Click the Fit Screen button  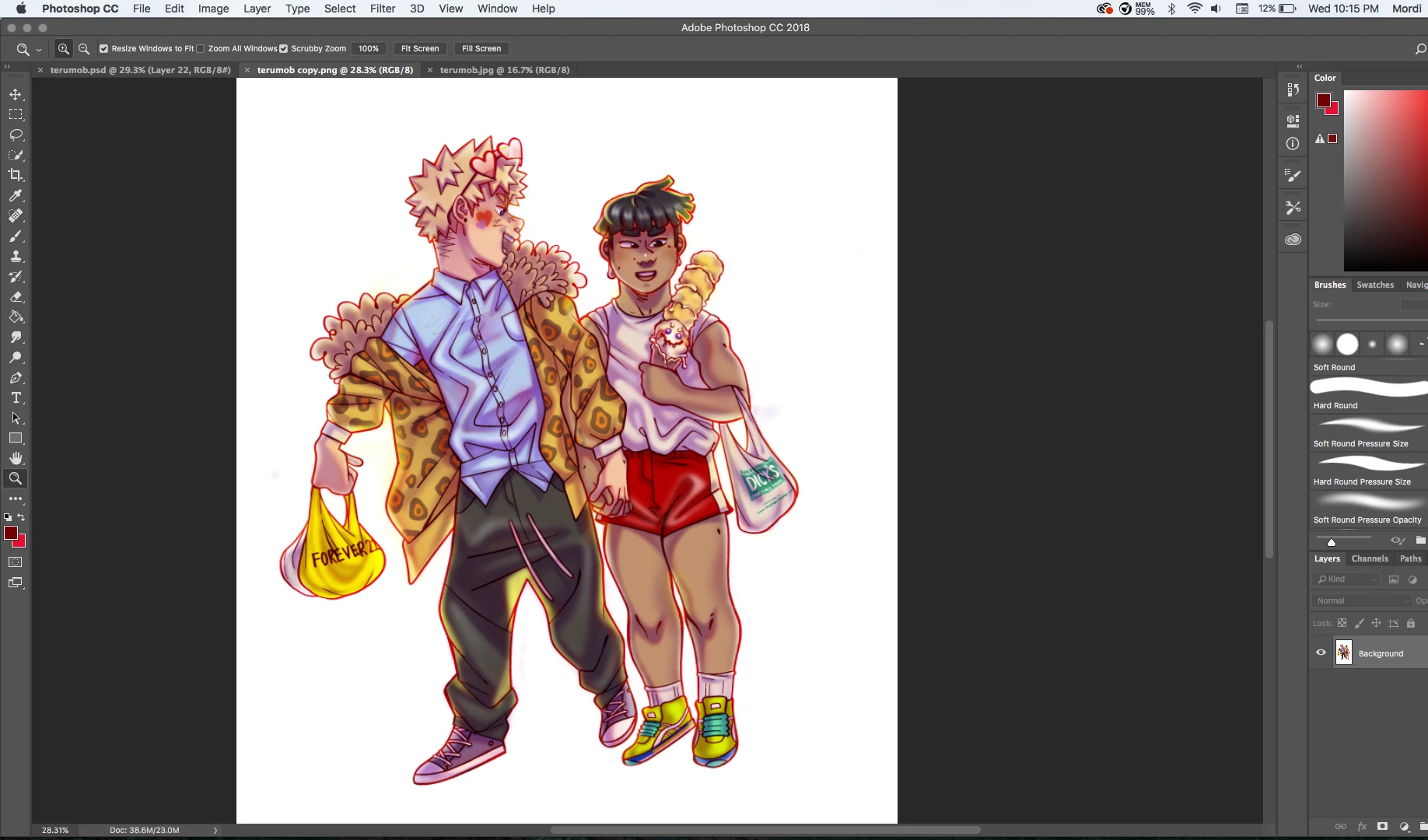click(x=420, y=48)
